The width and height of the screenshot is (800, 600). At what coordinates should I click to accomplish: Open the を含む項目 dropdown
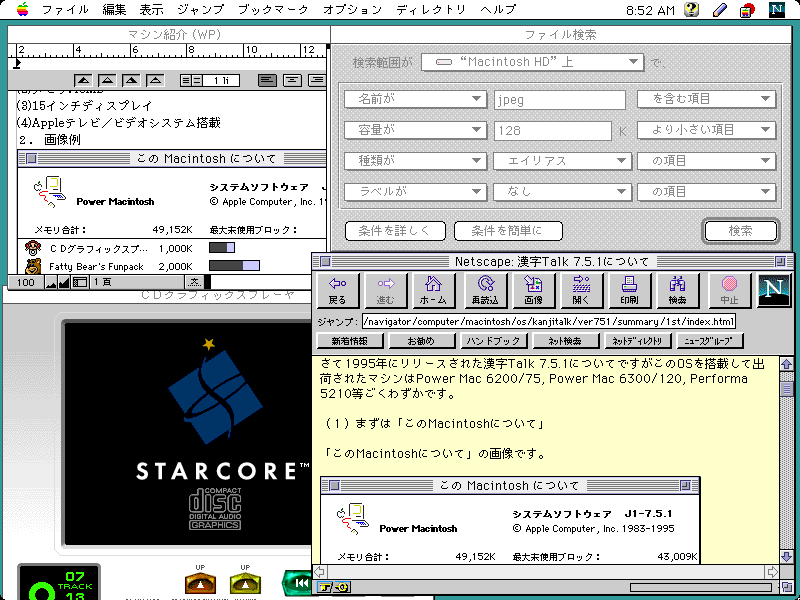click(707, 99)
